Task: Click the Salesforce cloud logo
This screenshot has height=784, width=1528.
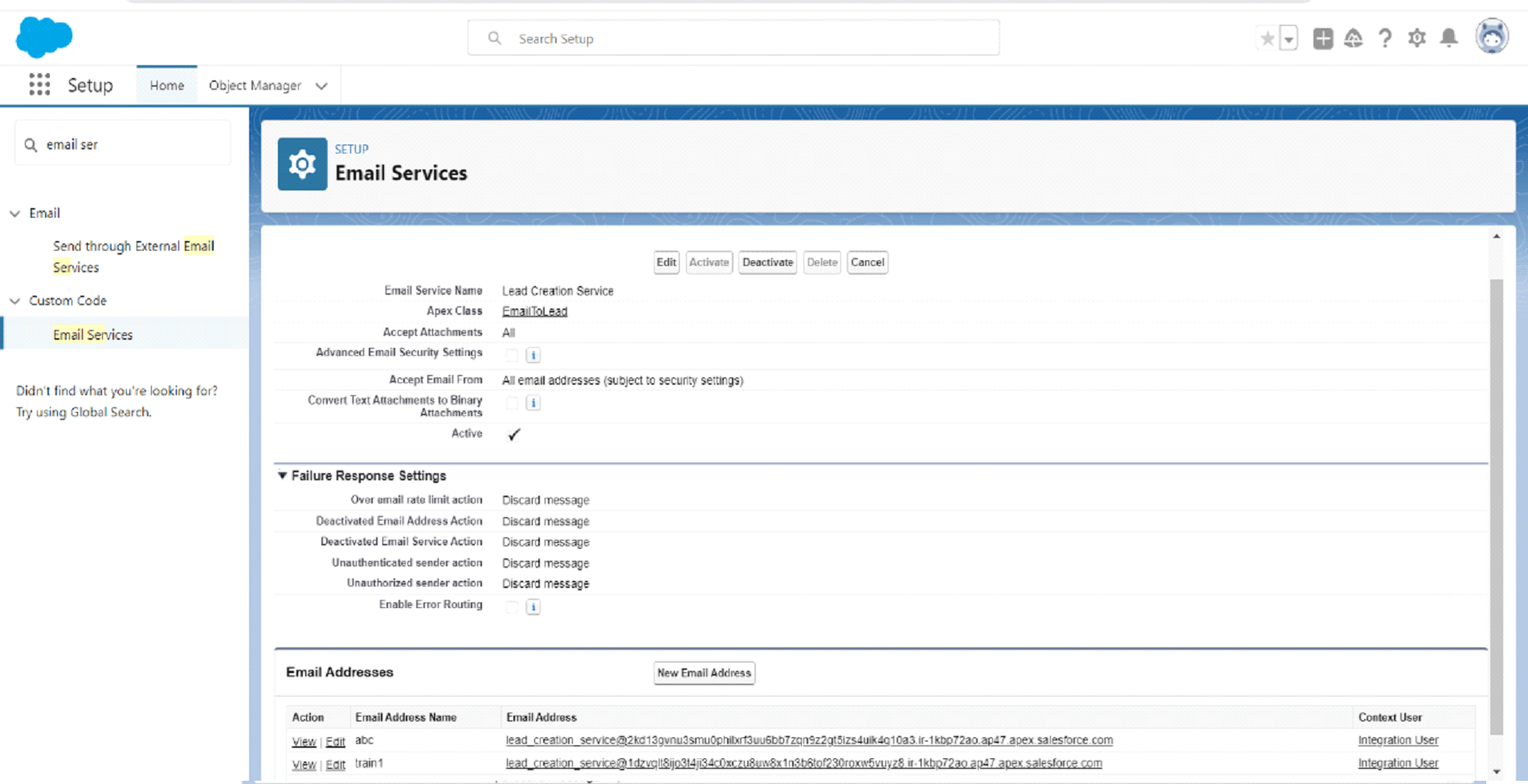Action: pyautogui.click(x=44, y=37)
